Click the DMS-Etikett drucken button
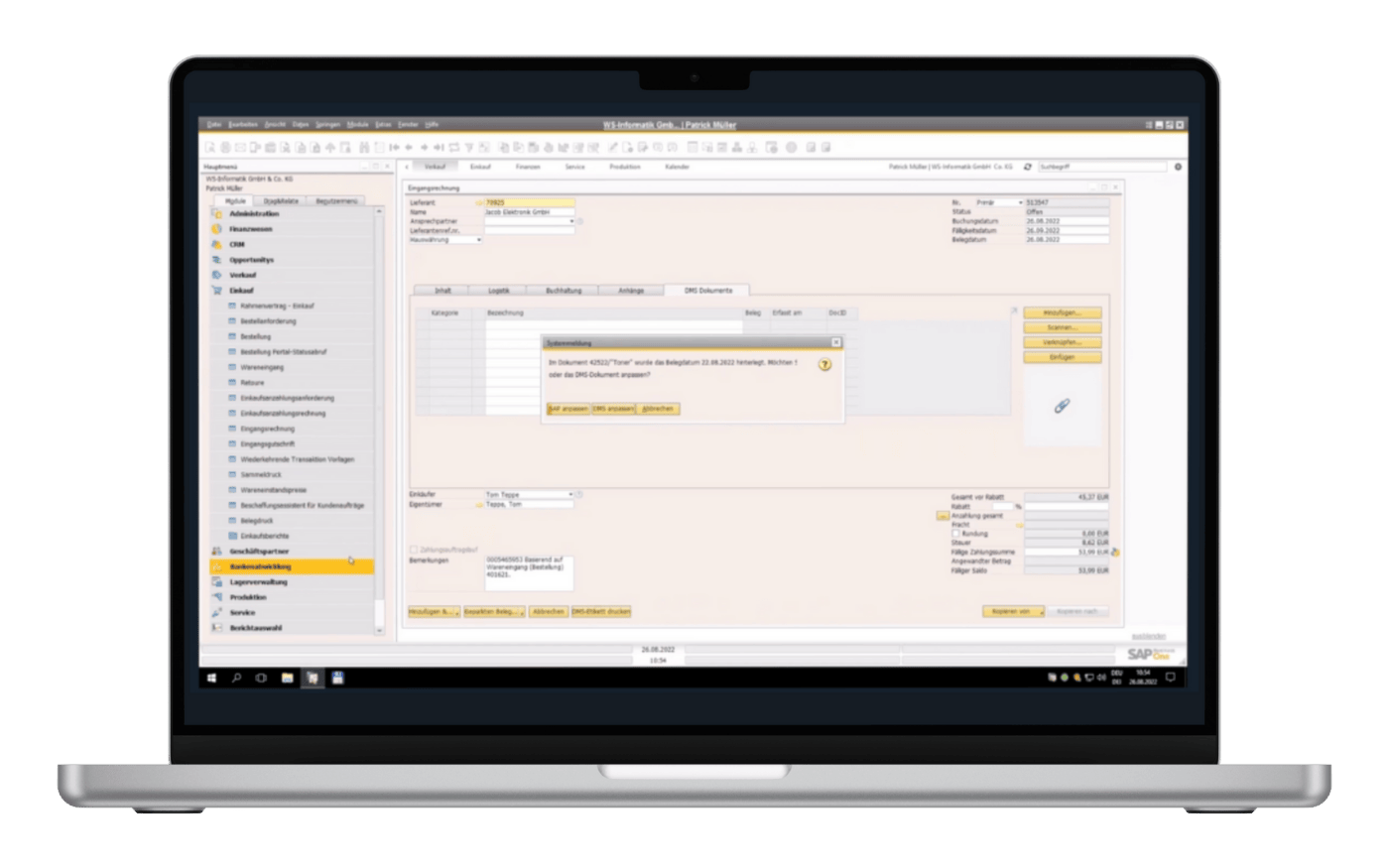The height and width of the screenshot is (868, 1389). click(601, 612)
